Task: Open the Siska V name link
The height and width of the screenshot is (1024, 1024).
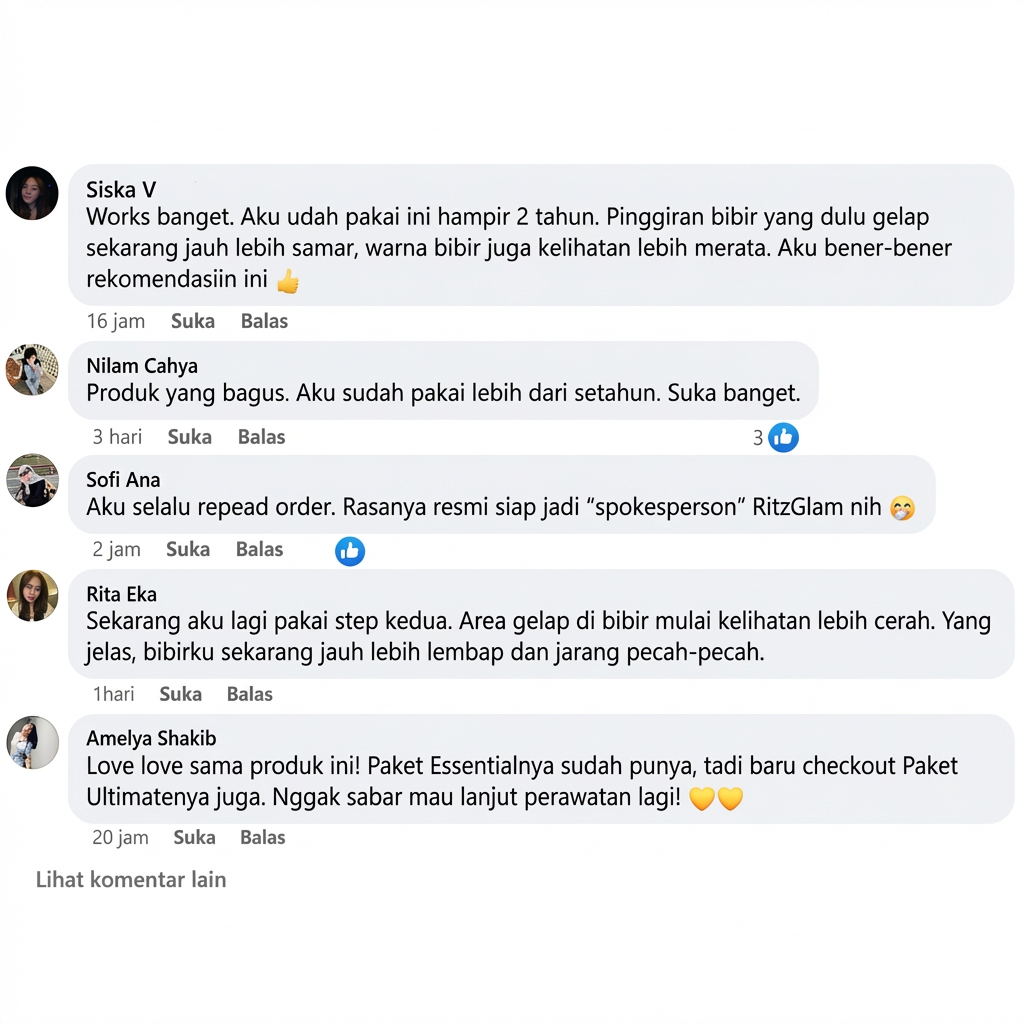Action: coord(121,189)
